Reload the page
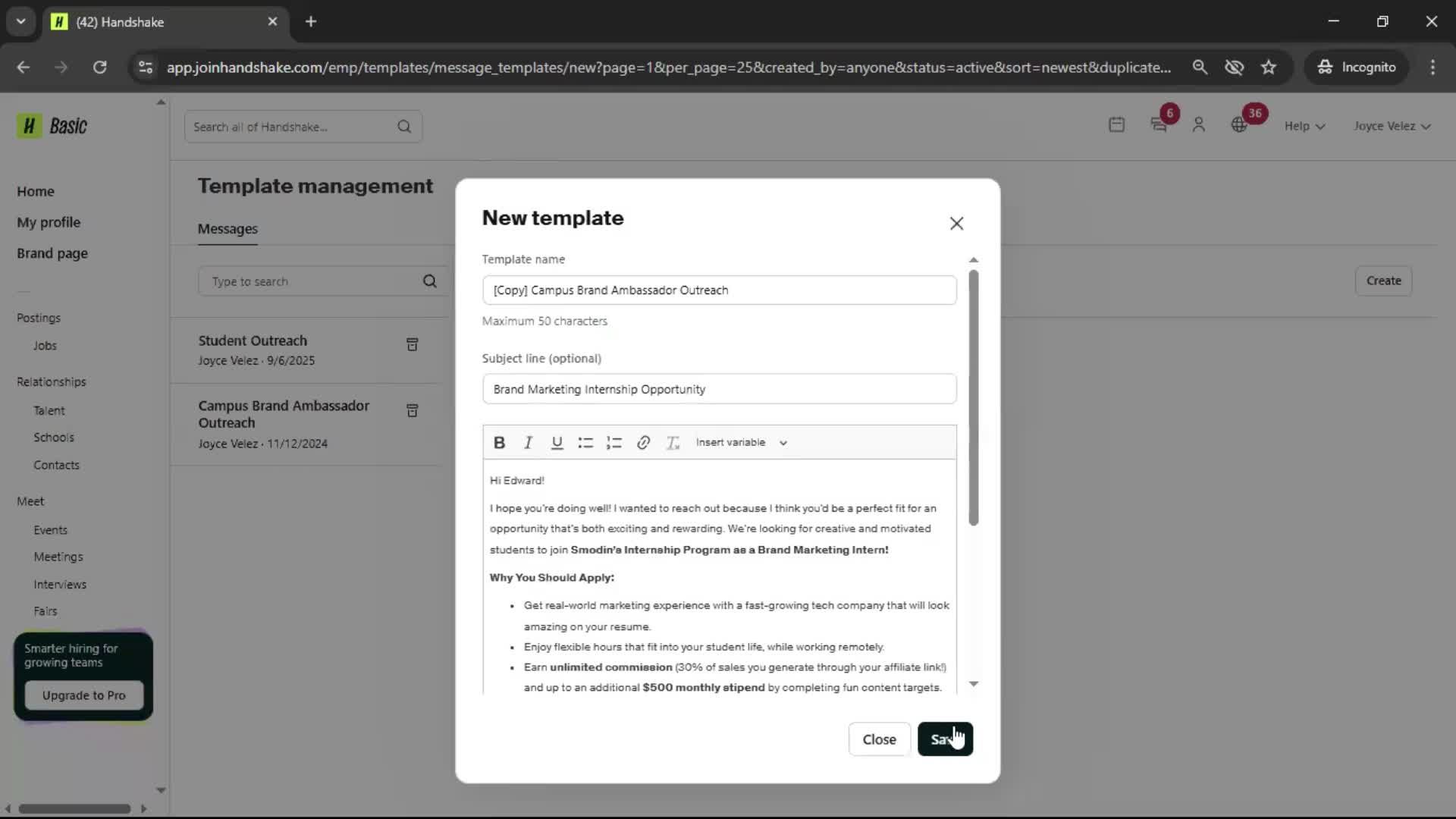Screen dimensions: 1456x819 click(x=99, y=67)
